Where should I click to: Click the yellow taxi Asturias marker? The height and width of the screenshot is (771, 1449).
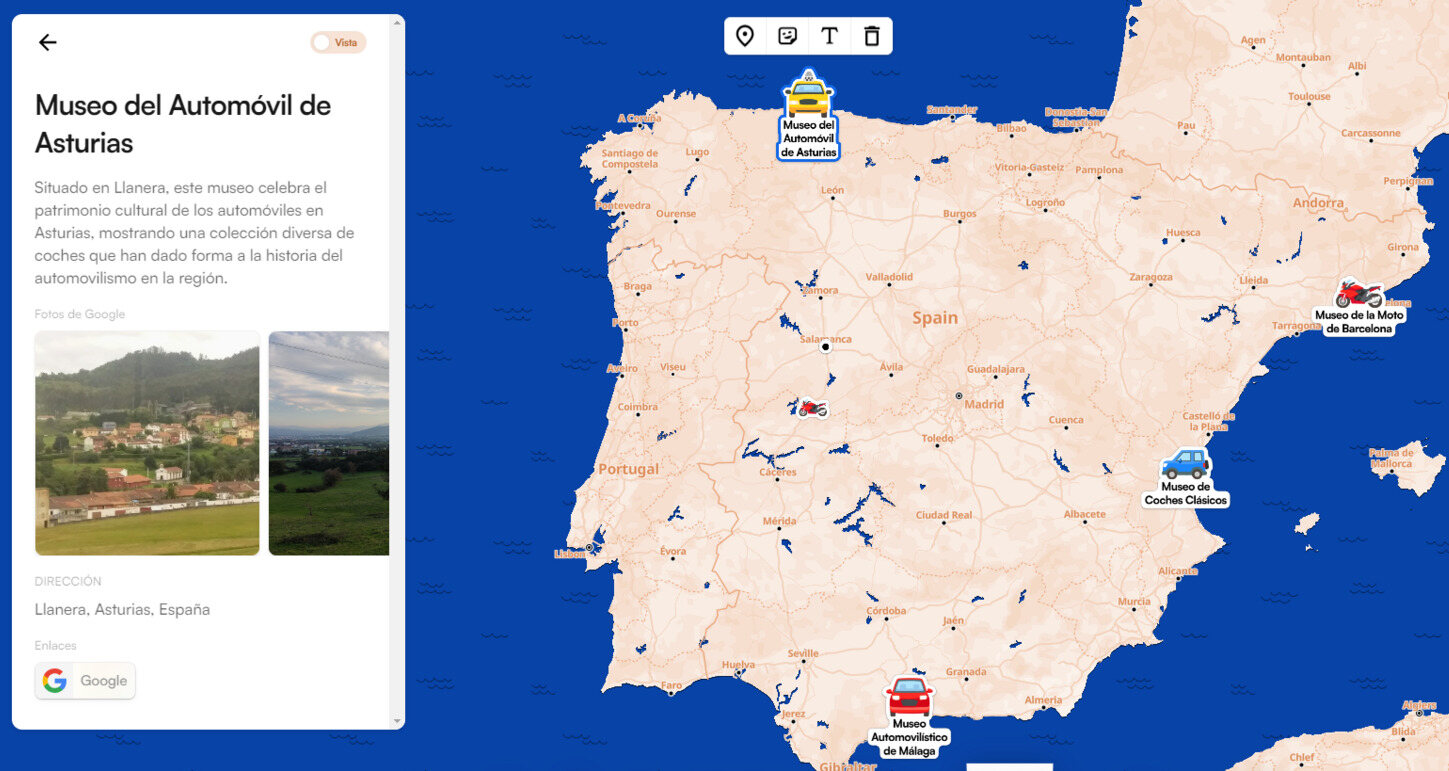pos(808,96)
